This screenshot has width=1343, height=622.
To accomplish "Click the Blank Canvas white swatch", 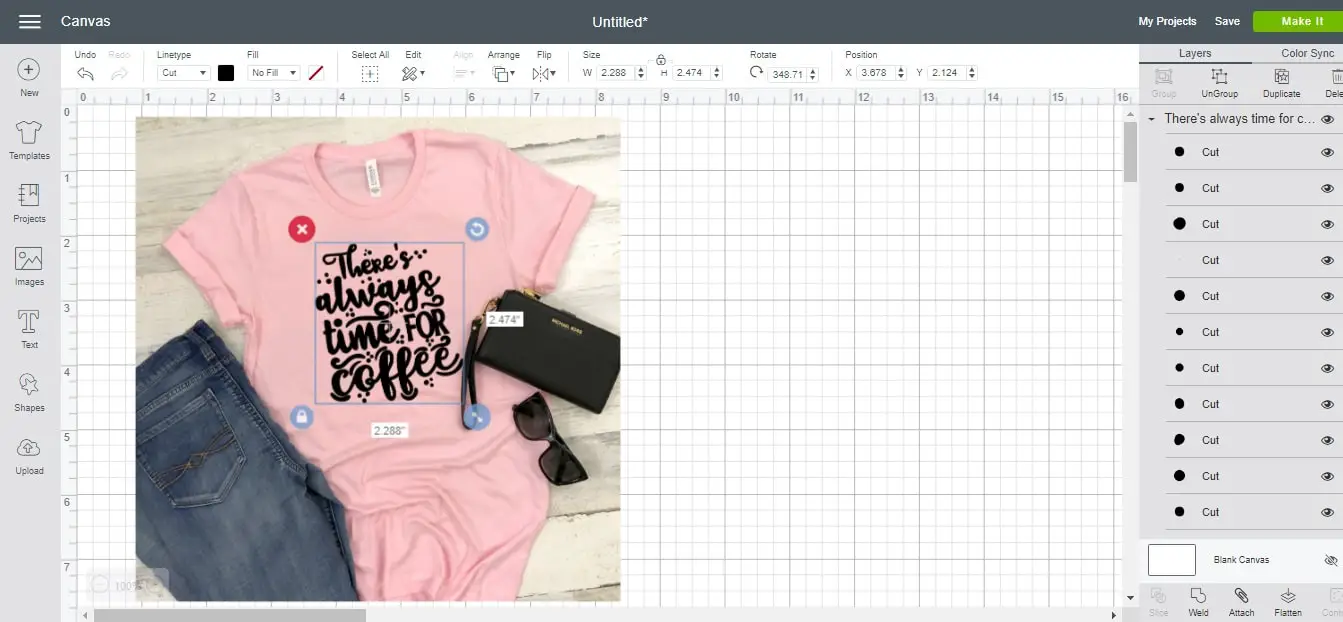I will [x=1172, y=560].
